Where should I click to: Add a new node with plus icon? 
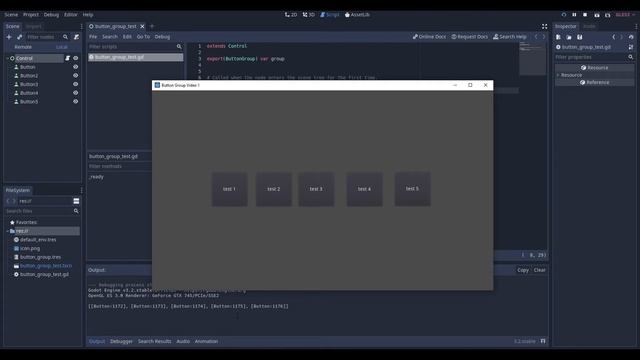click(9, 37)
